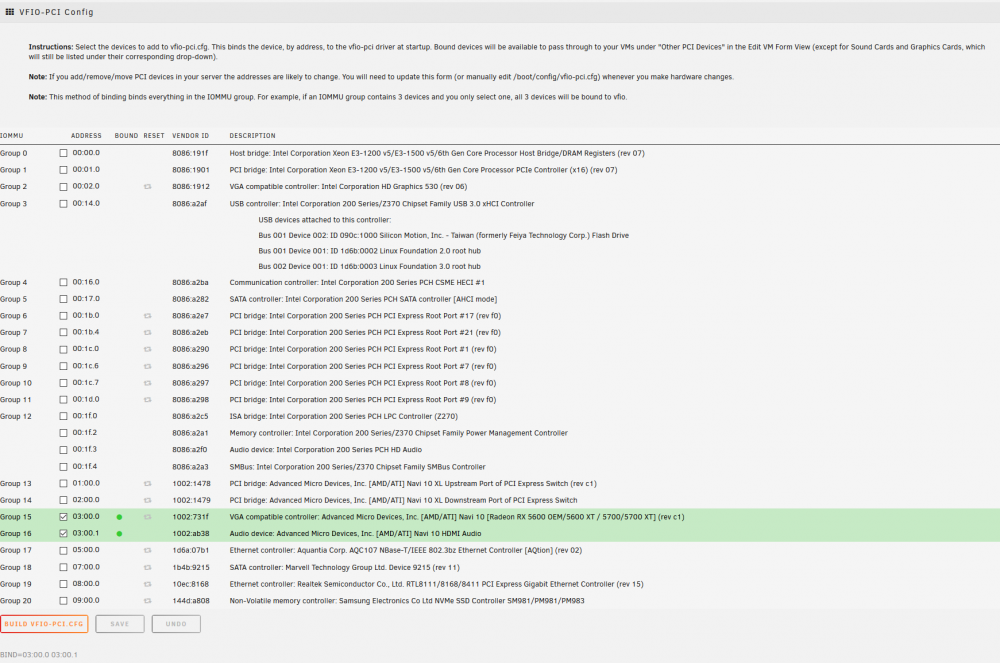Click green bound indicator for 03:00.1
This screenshot has height=663, width=1000.
pos(119,534)
